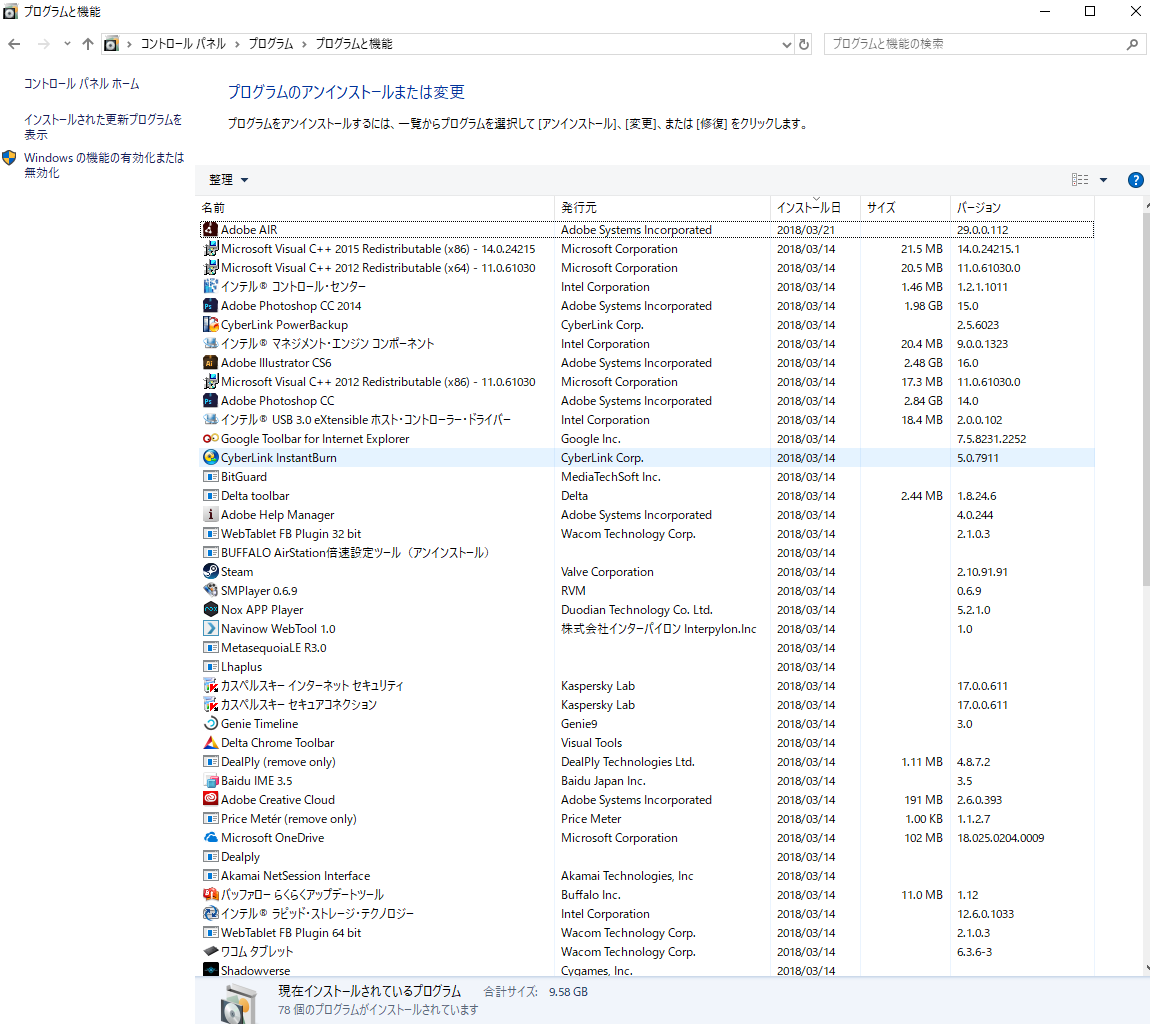This screenshot has width=1150, height=1024.
Task: Open the address bar history dropdown
Action: 786,44
